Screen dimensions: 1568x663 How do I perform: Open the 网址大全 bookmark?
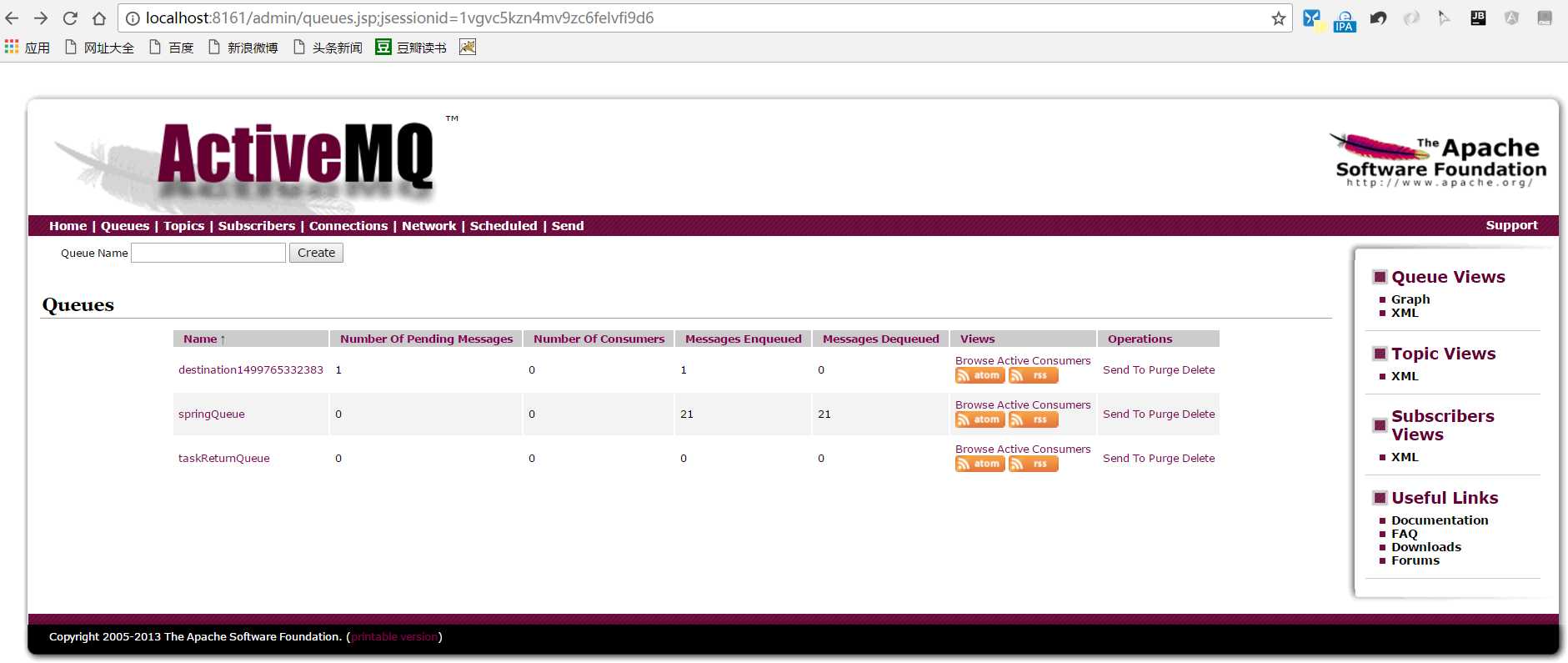99,48
